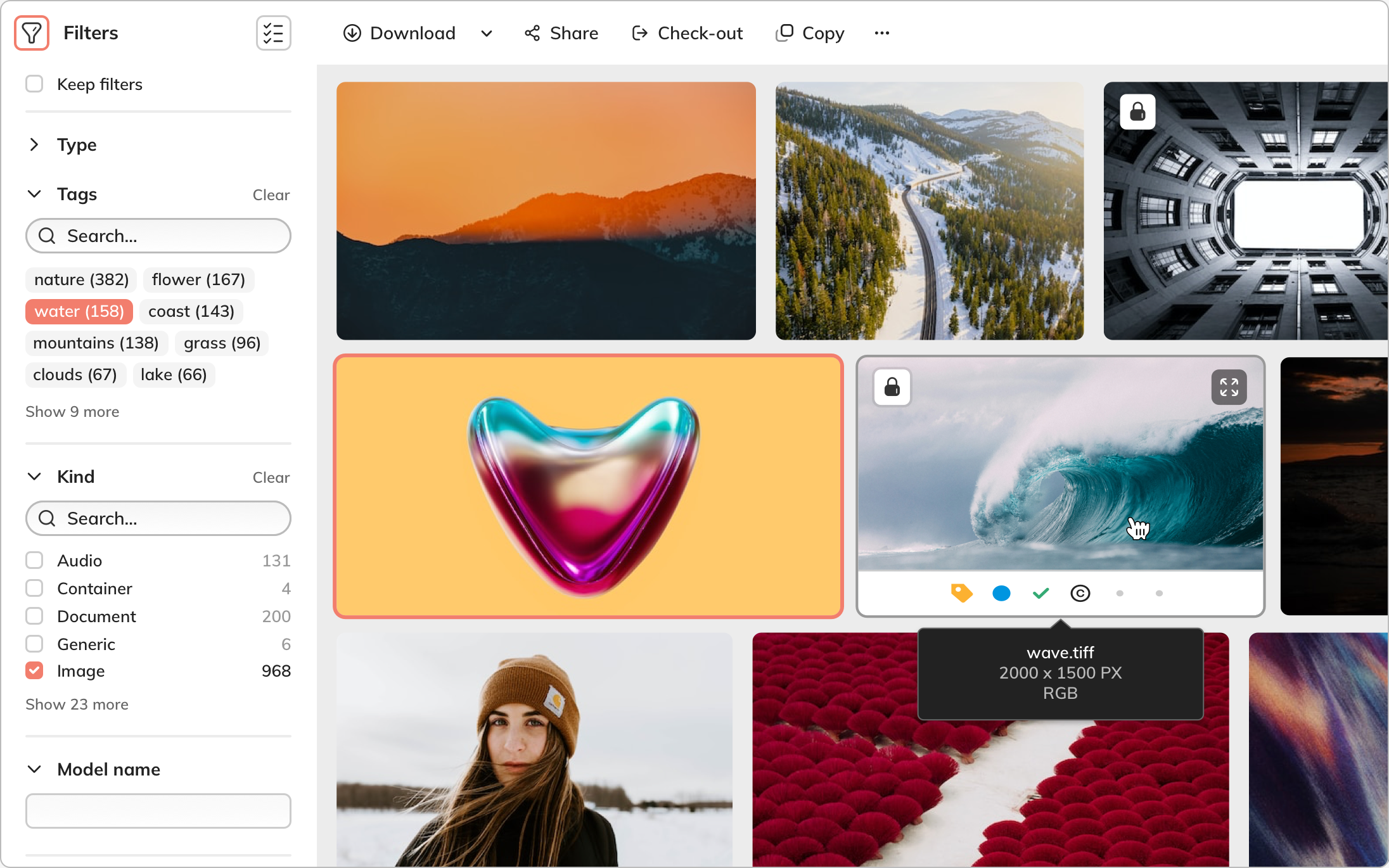Open the checklist select-all icon
Screen dimensions: 1389x868
(273, 33)
